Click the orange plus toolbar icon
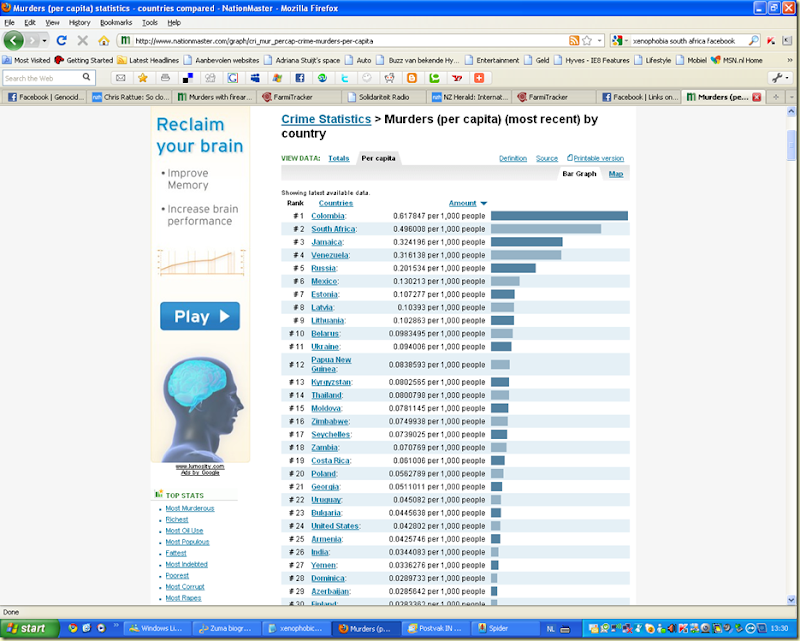This screenshot has height=641, width=800. click(x=479, y=78)
